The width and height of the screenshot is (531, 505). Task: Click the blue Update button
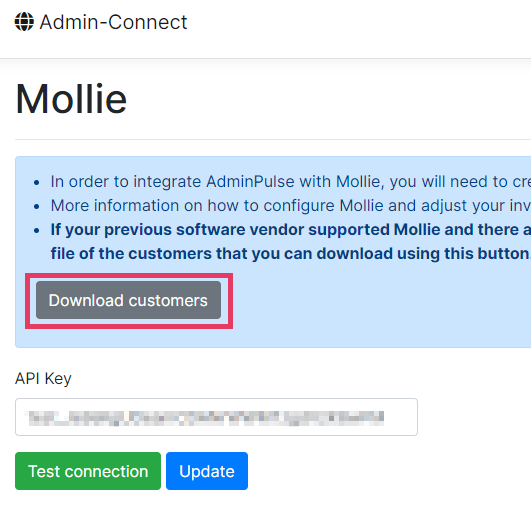tap(207, 471)
